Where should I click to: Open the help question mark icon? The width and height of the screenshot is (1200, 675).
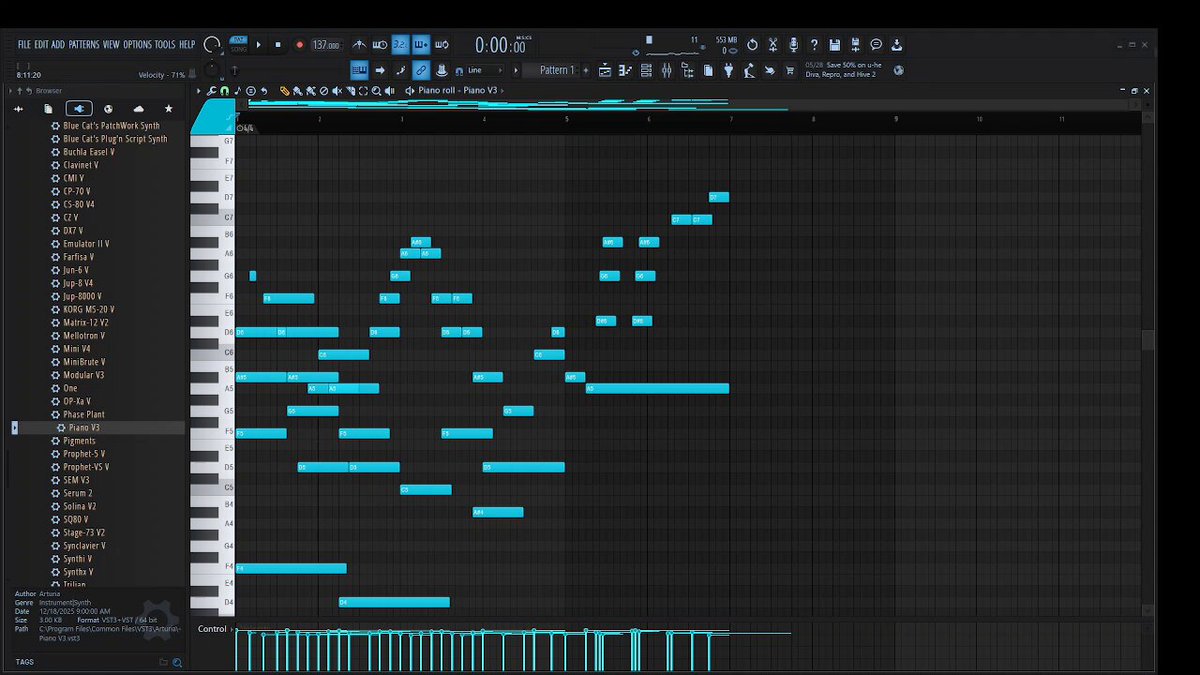coord(814,44)
